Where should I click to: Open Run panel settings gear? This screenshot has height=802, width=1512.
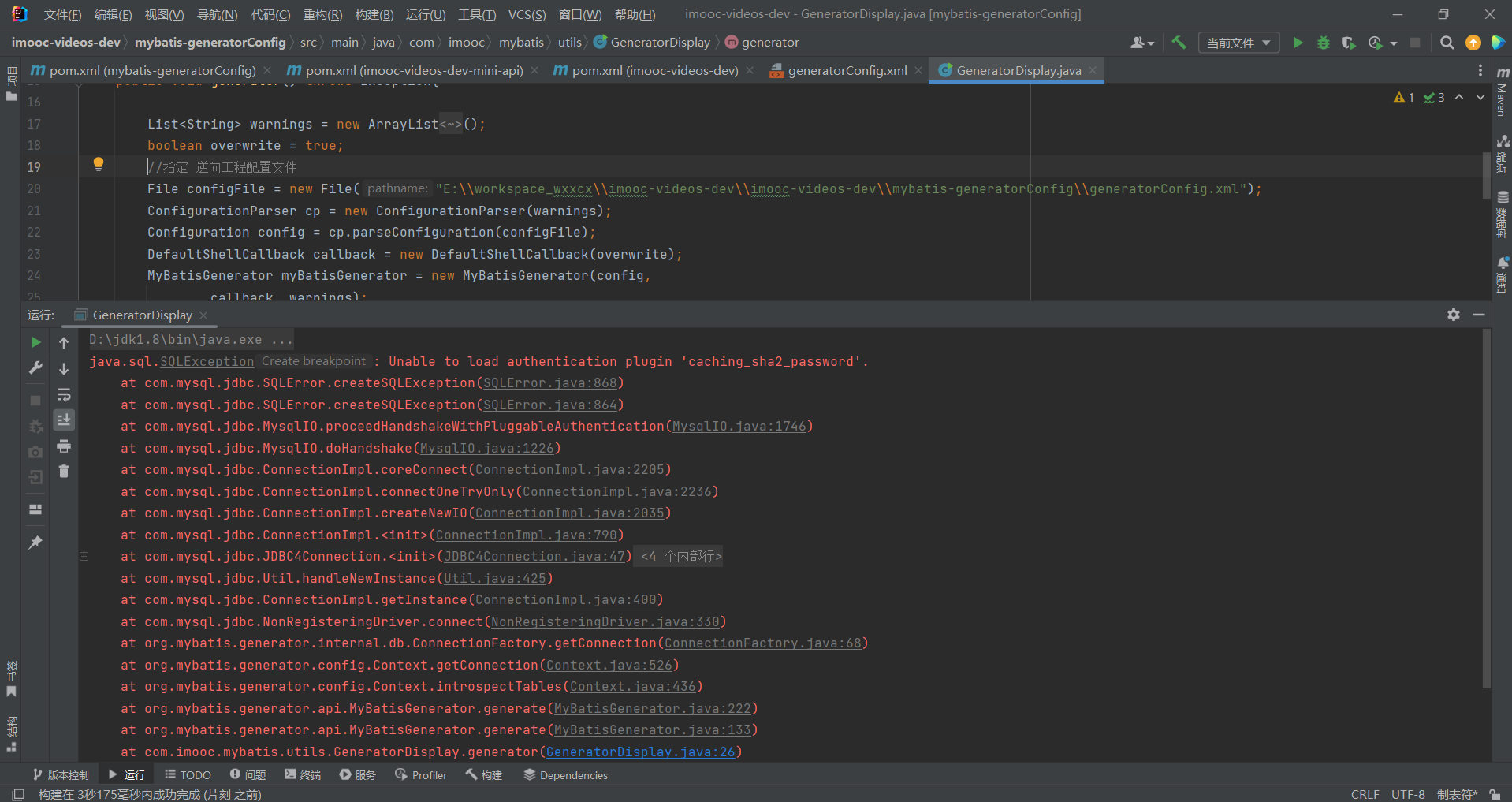[x=1454, y=315]
